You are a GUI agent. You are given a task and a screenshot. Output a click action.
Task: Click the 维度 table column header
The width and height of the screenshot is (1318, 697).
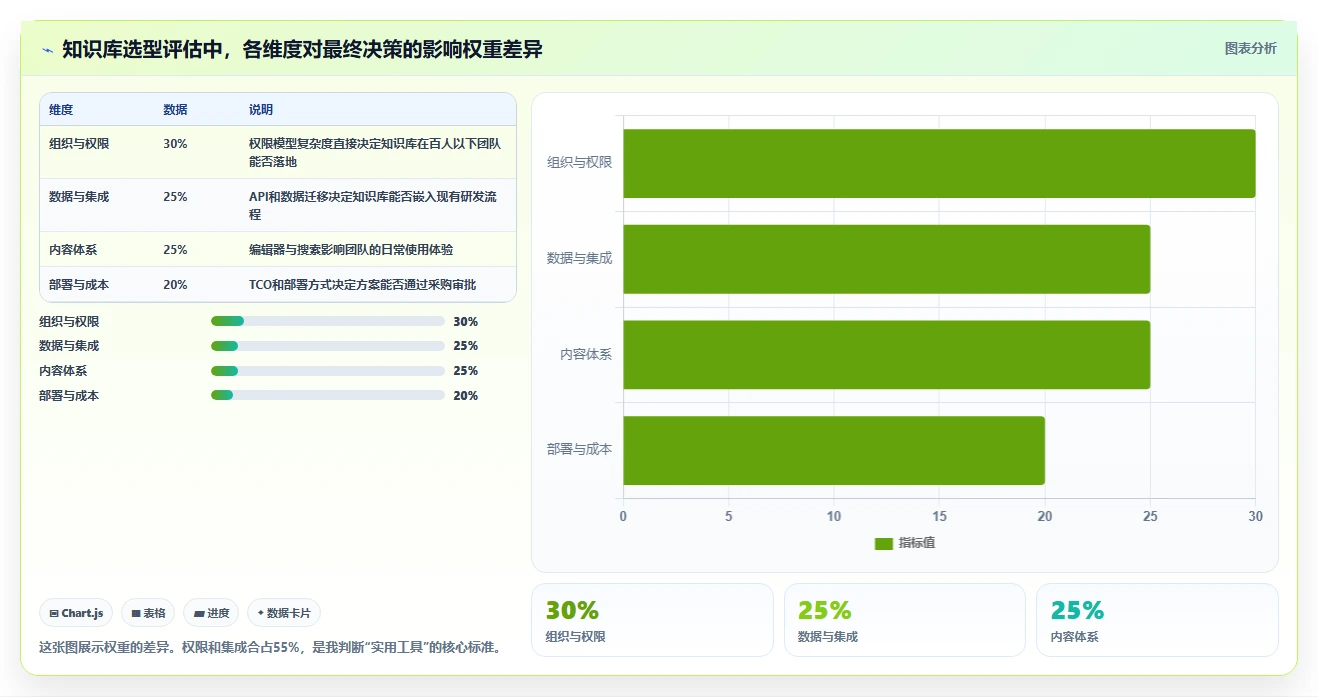61,110
